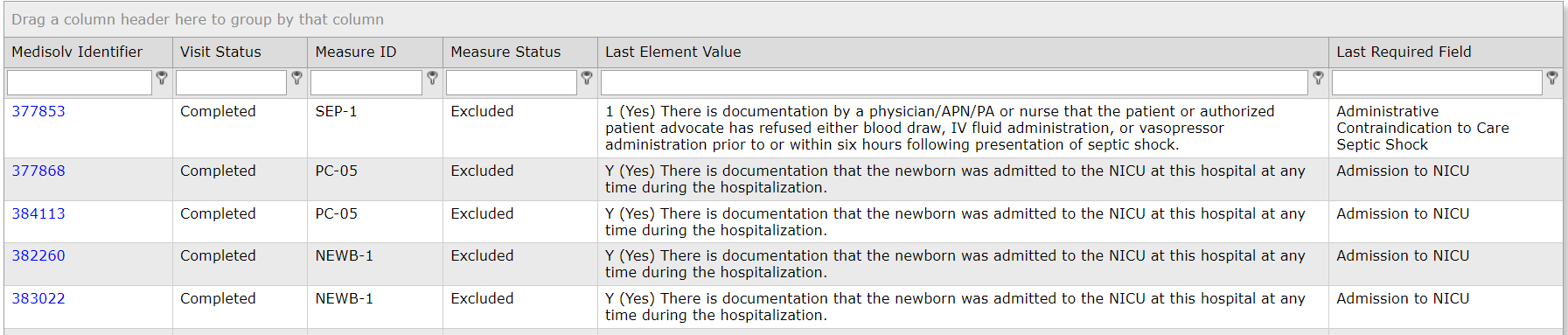This screenshot has width=1568, height=335.
Task: Open record 382260 link
Action: [38, 255]
